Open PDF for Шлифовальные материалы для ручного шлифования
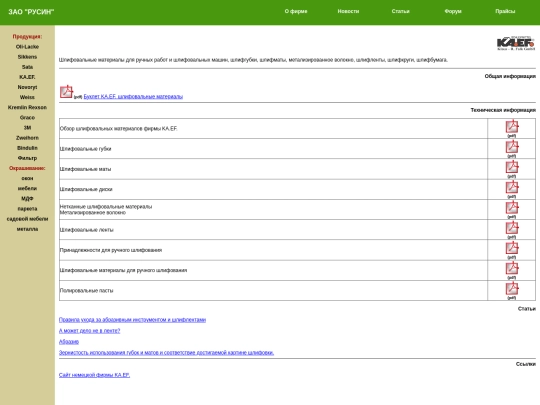 [512, 268]
